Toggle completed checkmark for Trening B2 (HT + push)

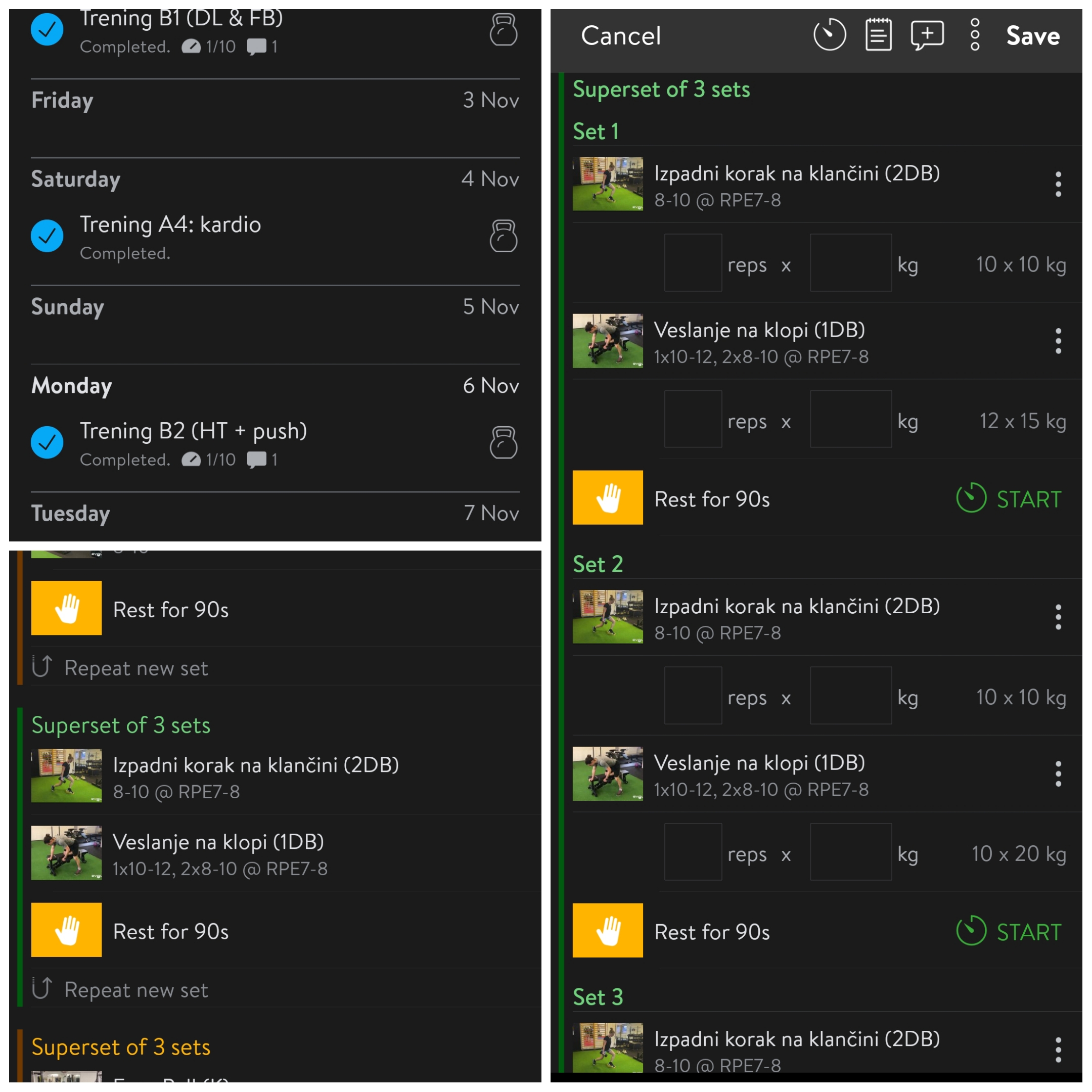(x=47, y=442)
